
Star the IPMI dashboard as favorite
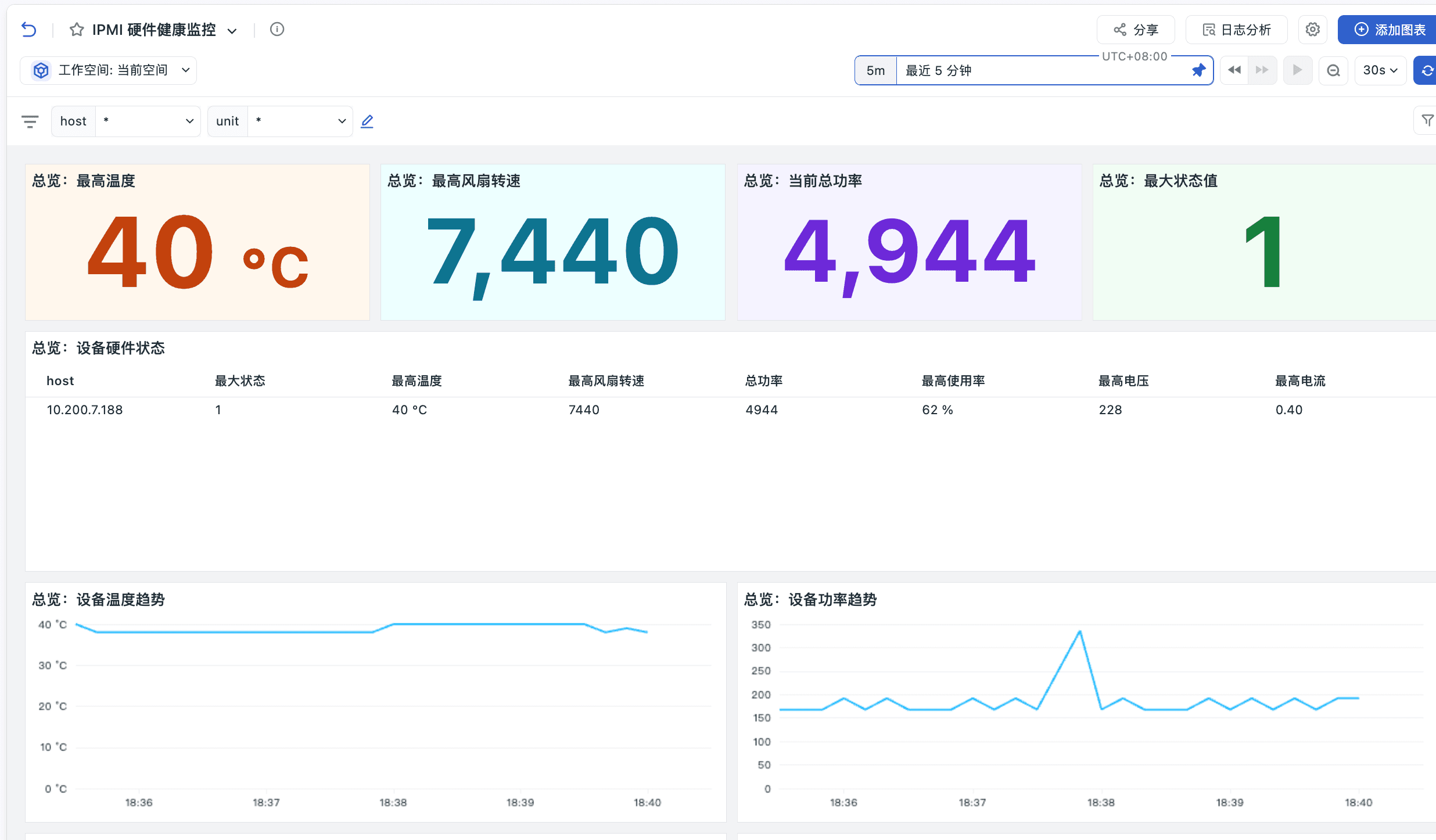[77, 30]
